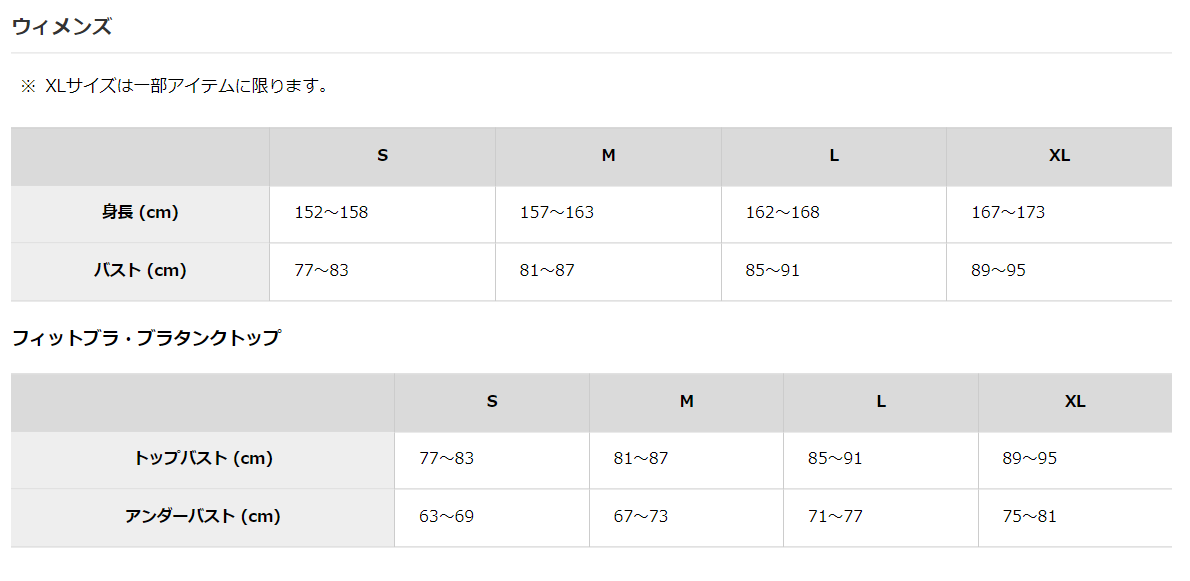The height and width of the screenshot is (581, 1190).
Task: Click the バスト (cm) row label
Action: (x=140, y=270)
